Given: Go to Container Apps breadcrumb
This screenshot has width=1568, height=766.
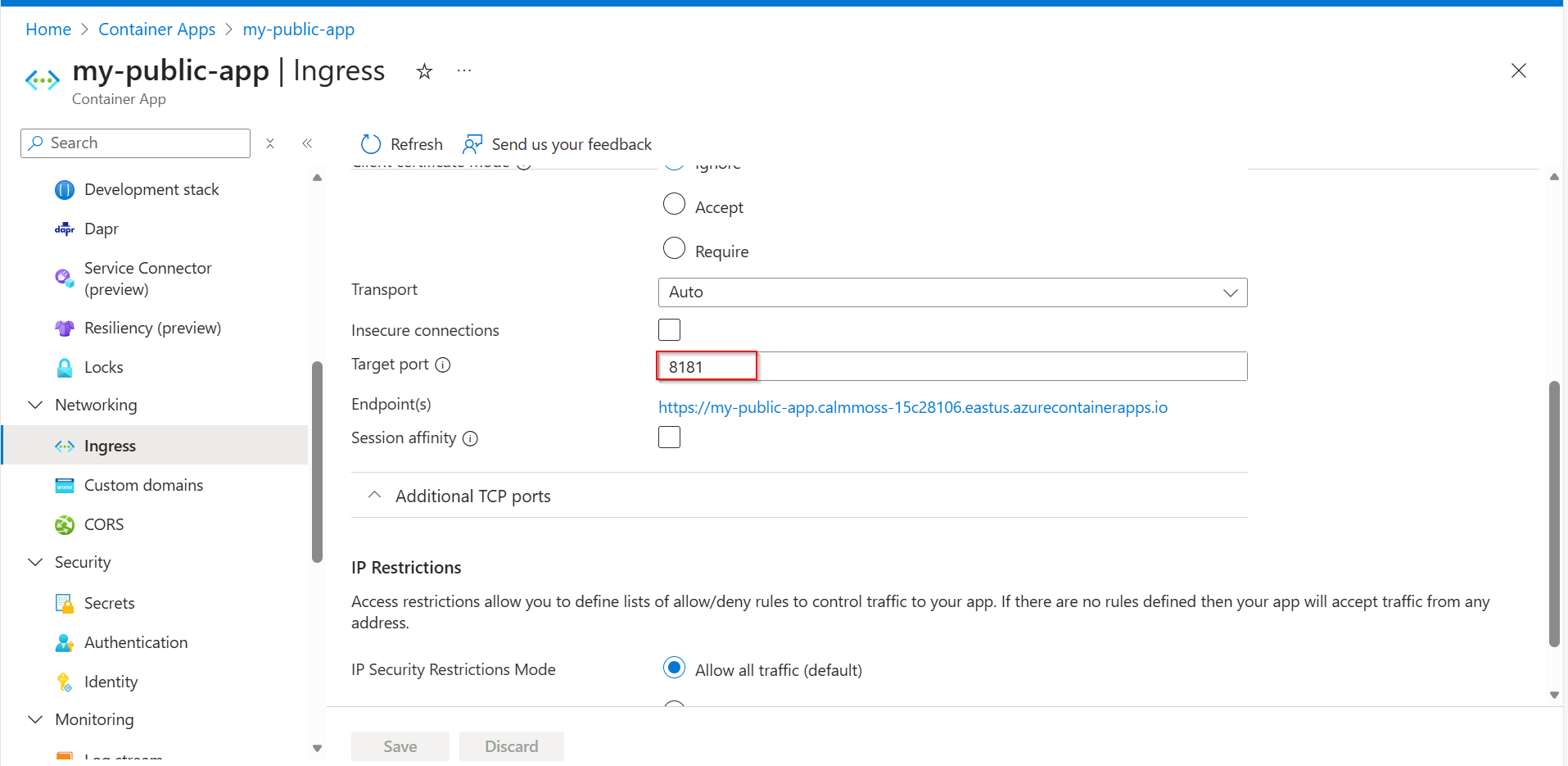Looking at the screenshot, I should click(156, 29).
